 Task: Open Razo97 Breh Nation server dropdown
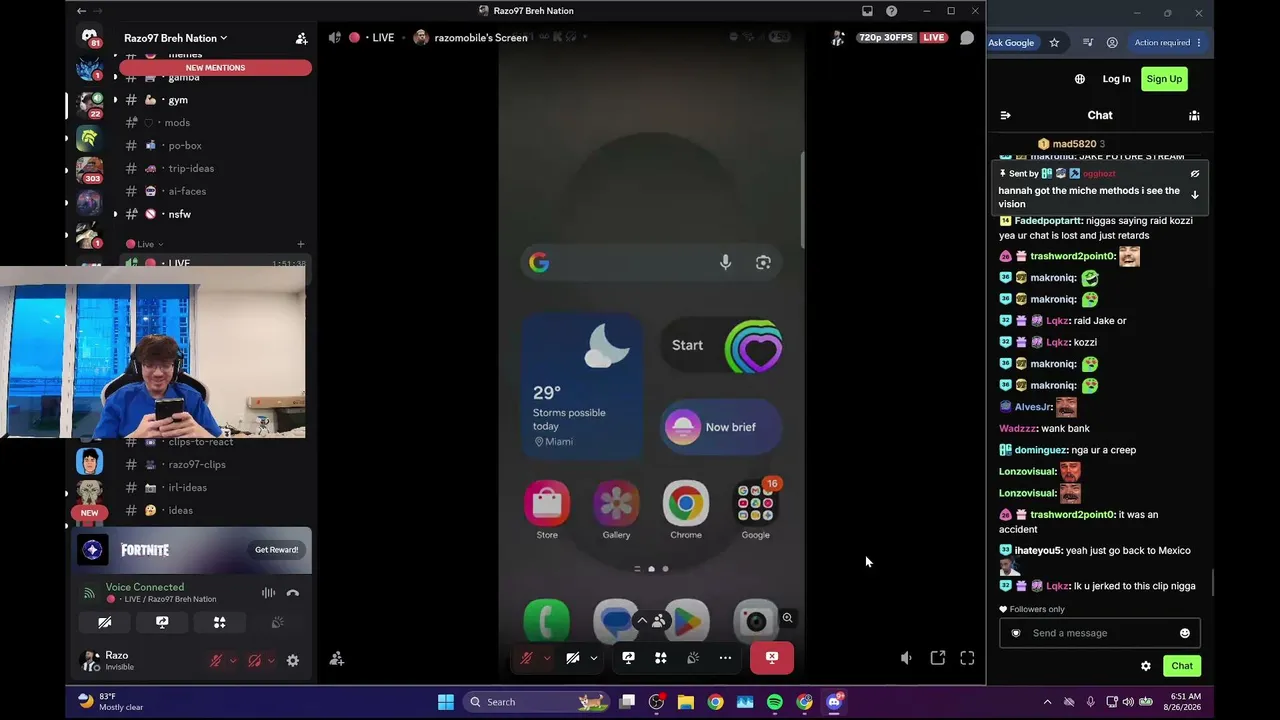175,38
